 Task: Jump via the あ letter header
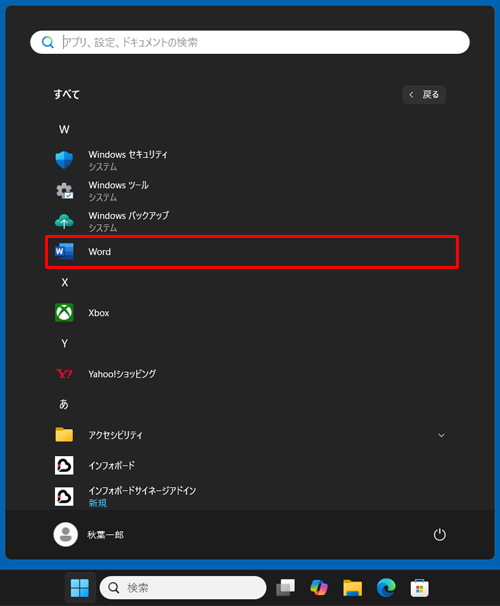pos(64,404)
